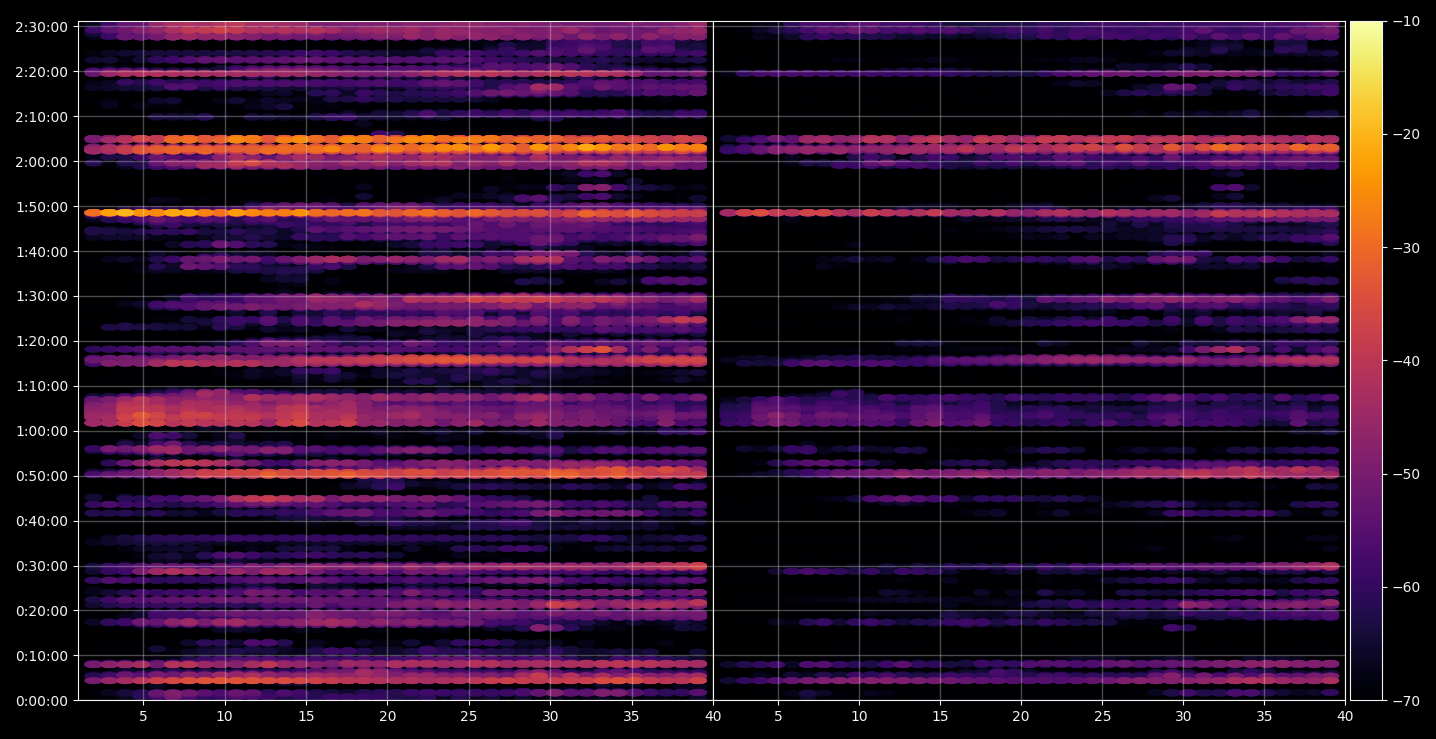
Task: Click x-axis label 10 of the right plot
Action: pyautogui.click(x=858, y=716)
